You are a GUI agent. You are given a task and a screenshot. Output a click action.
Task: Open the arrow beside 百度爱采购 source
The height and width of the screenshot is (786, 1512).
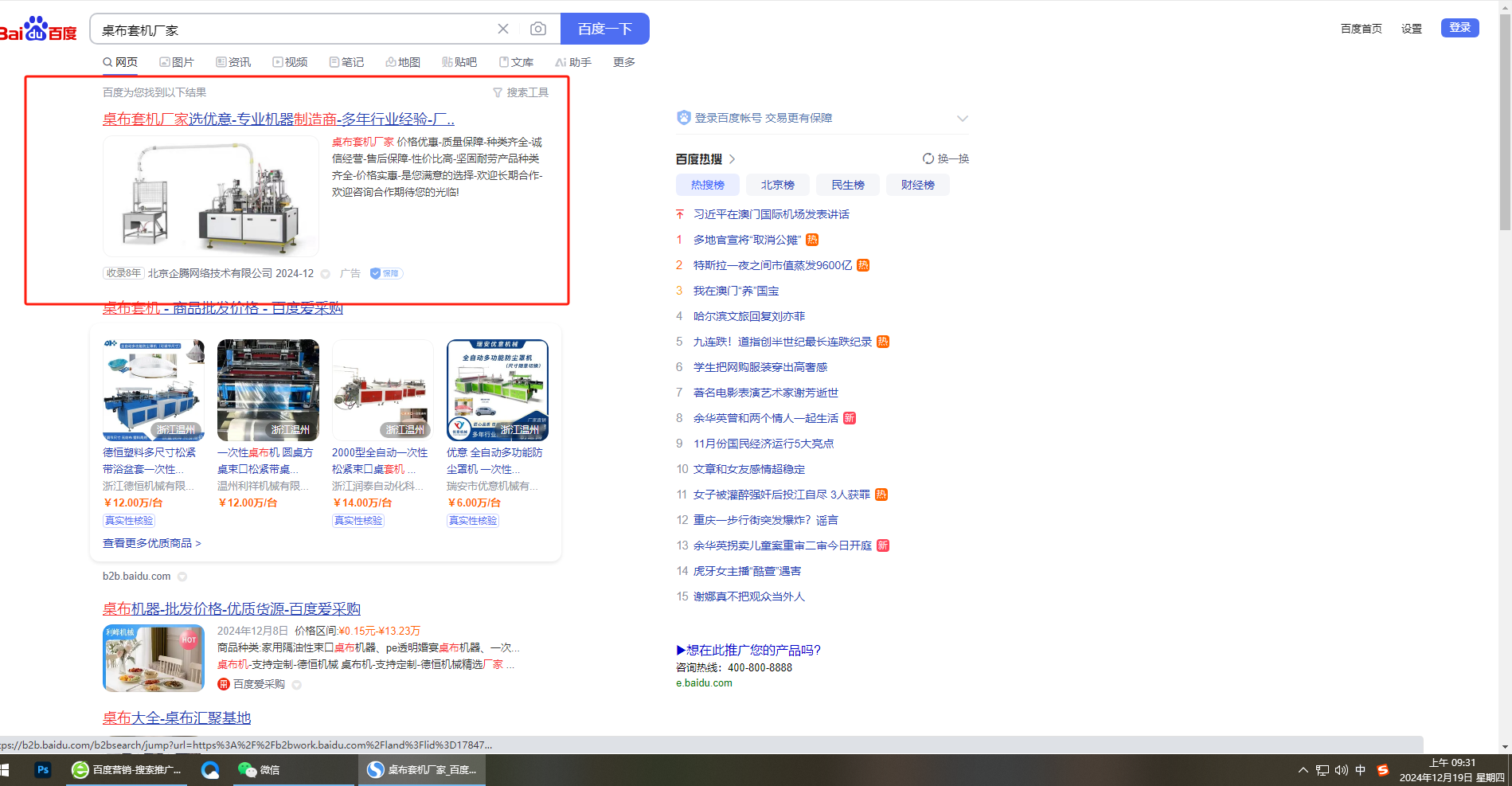coord(297,685)
